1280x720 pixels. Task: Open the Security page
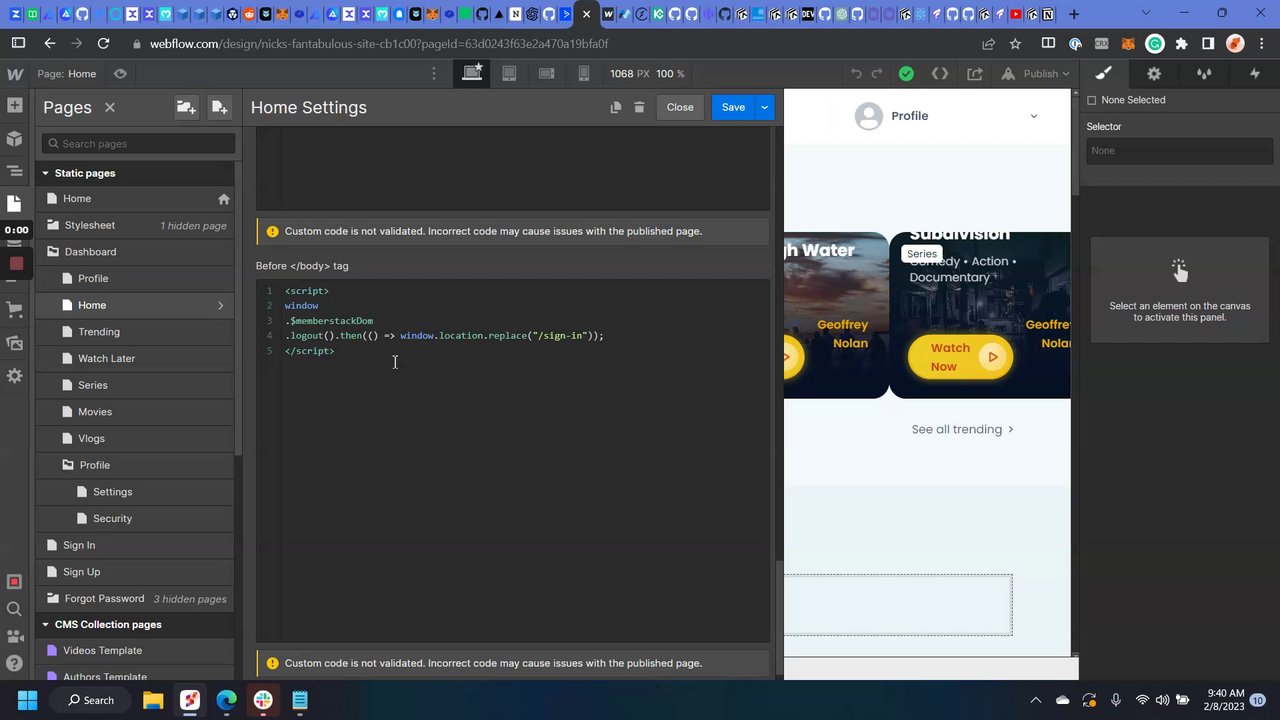click(136, 518)
